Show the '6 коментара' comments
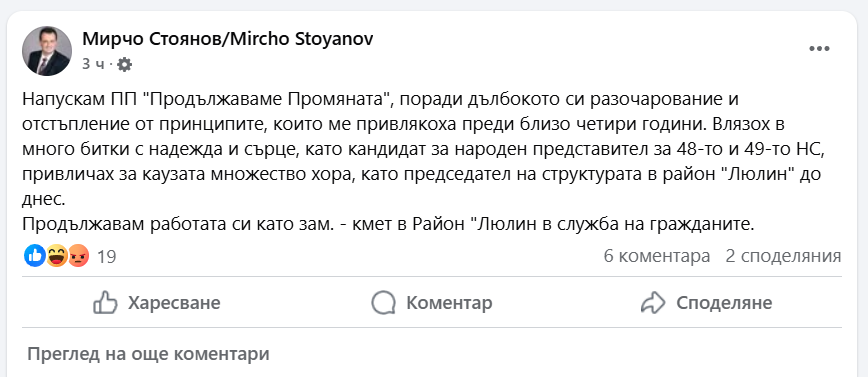868x377 pixels. tap(657, 256)
